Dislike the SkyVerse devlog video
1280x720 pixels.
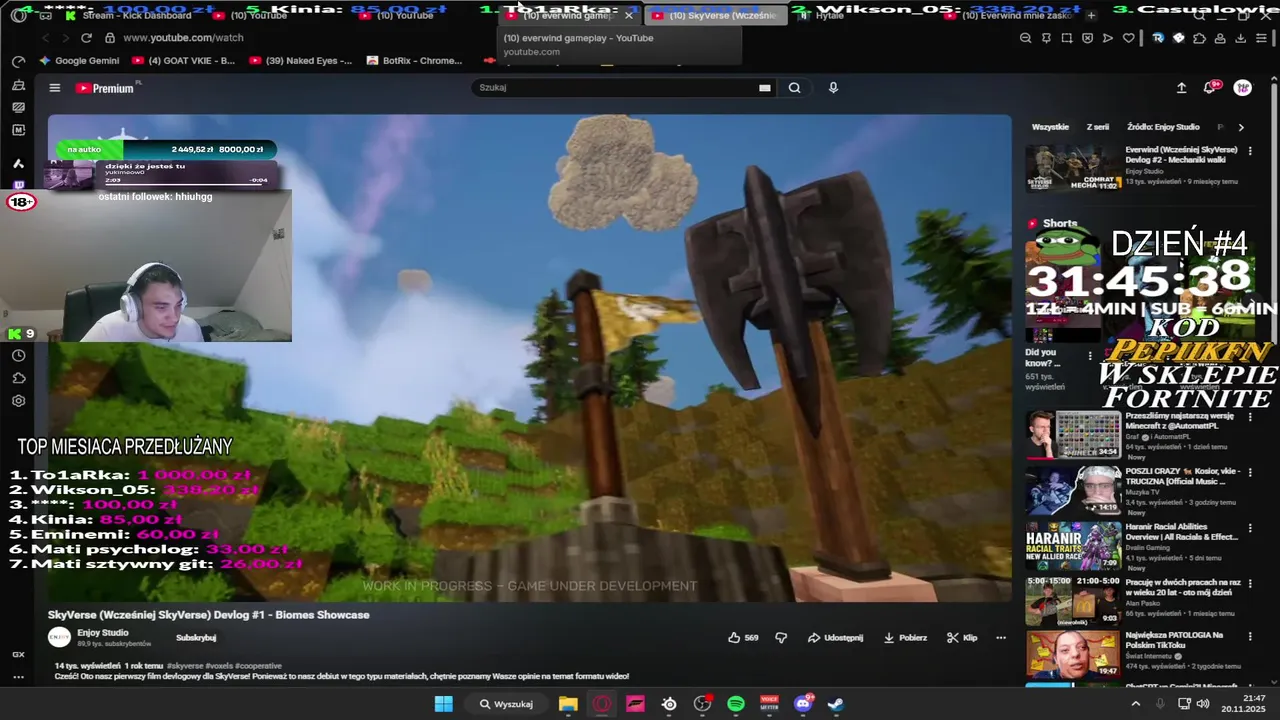(x=781, y=638)
